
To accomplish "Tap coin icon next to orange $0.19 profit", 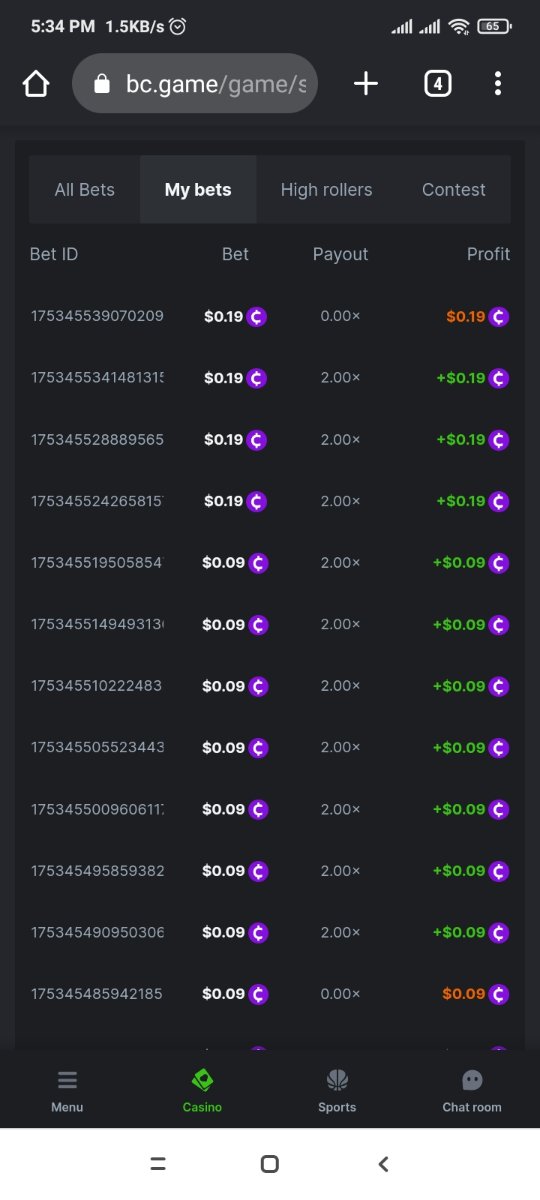I will click(499, 317).
